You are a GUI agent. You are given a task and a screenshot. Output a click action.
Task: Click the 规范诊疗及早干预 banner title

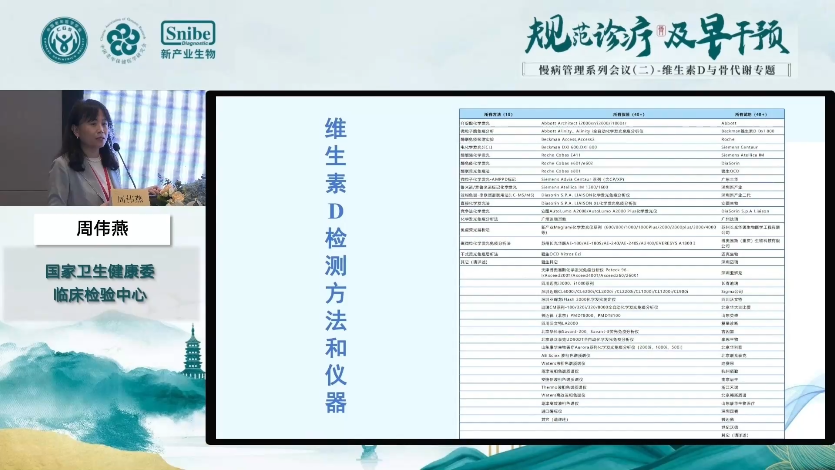point(656,37)
